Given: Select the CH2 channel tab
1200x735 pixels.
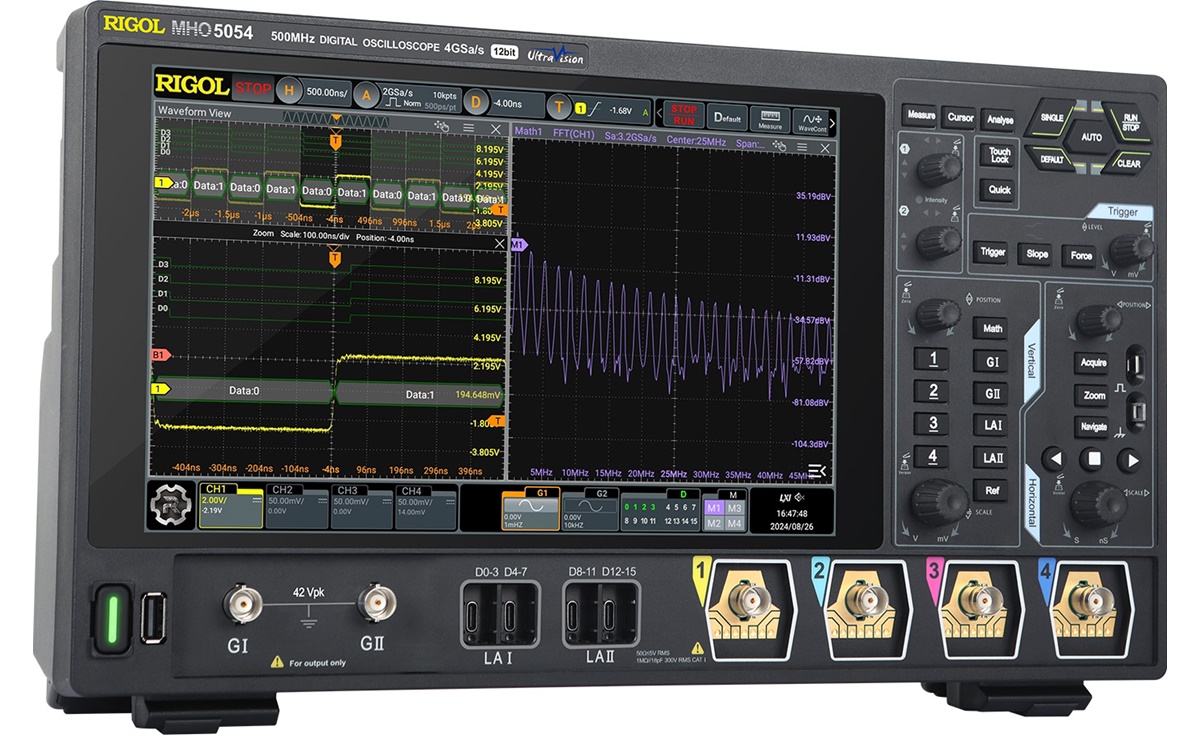Looking at the screenshot, I should click(295, 506).
